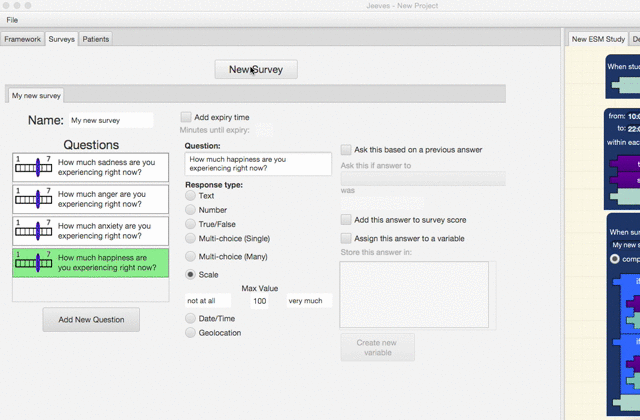Viewport: 640px width, 420px height.
Task: Click the New Survey button
Action: pyautogui.click(x=256, y=69)
